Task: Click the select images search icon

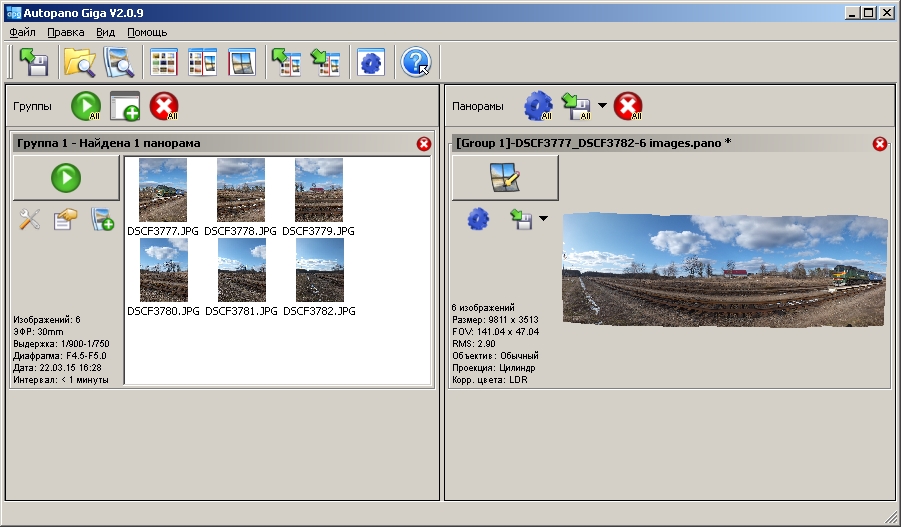Action: point(118,62)
